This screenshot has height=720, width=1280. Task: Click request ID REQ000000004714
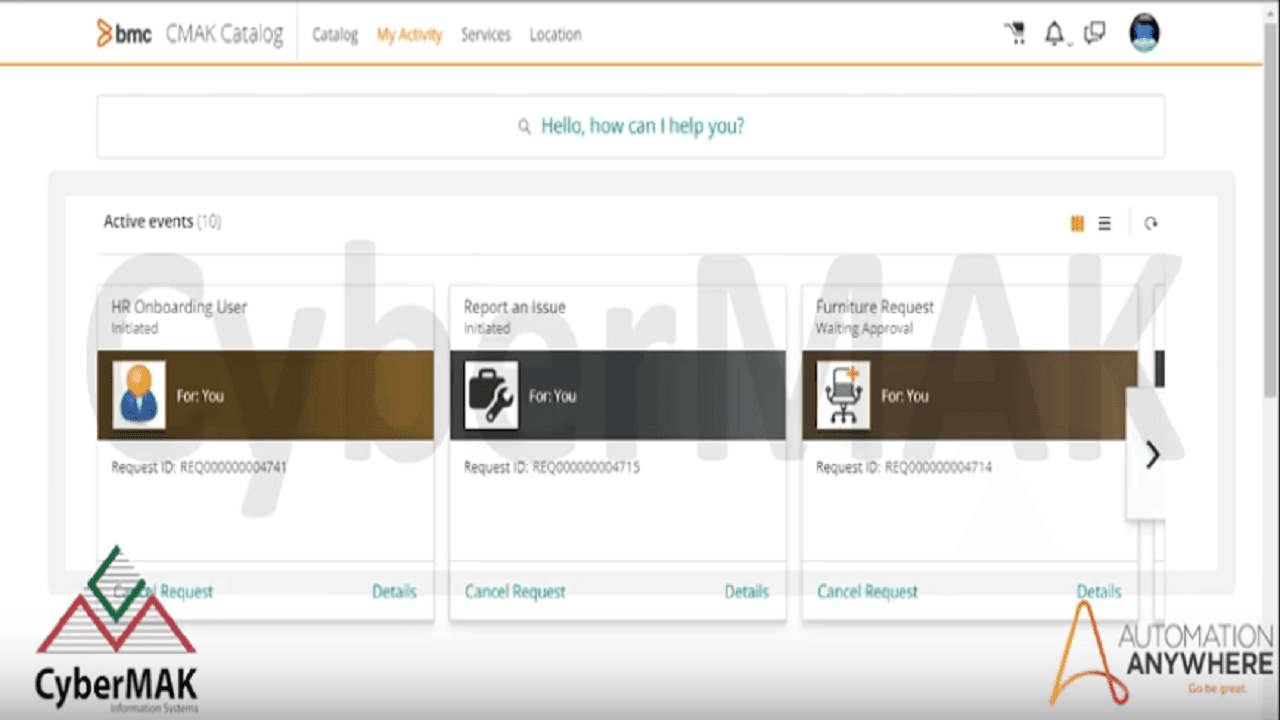coord(938,467)
